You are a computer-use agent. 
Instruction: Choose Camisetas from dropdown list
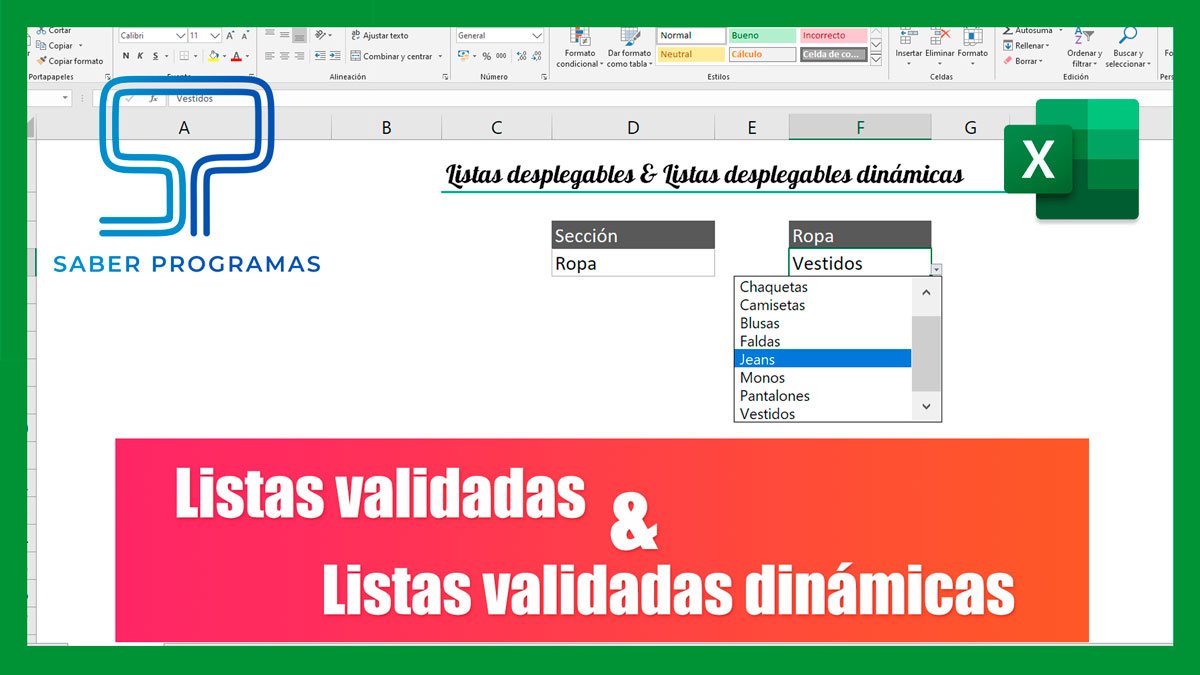pyautogui.click(x=823, y=305)
